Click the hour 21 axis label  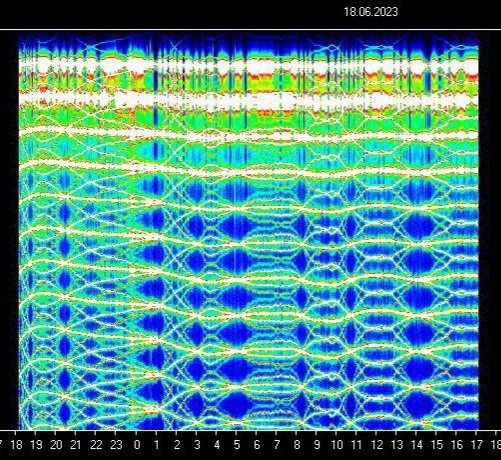[x=76, y=445]
